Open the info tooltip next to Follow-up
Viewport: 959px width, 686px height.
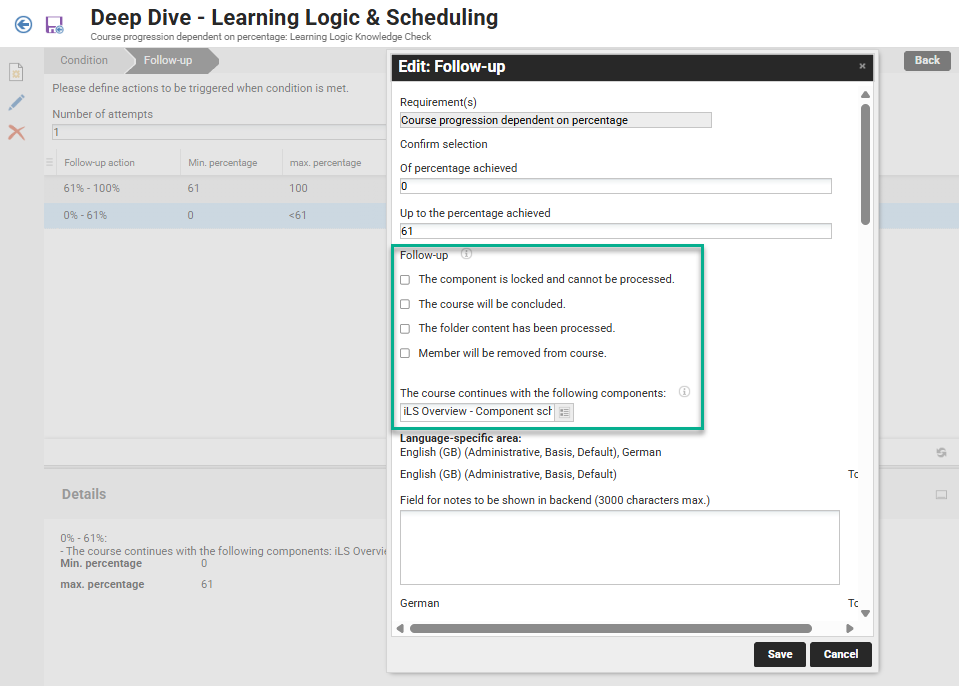pyautogui.click(x=465, y=254)
